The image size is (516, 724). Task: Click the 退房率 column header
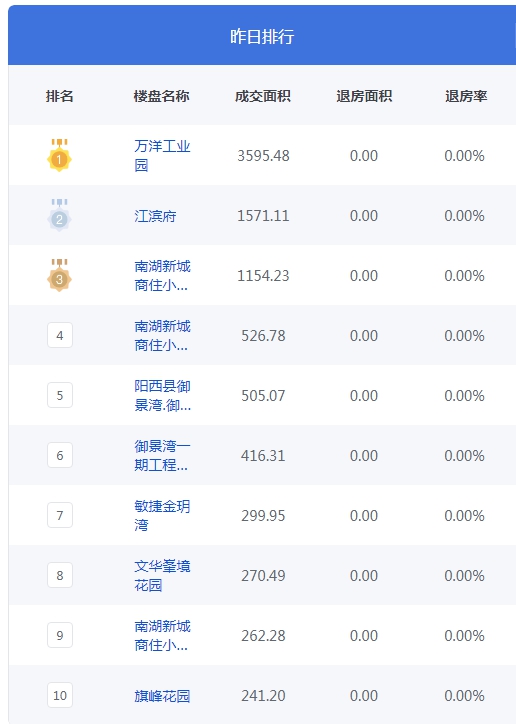(466, 96)
